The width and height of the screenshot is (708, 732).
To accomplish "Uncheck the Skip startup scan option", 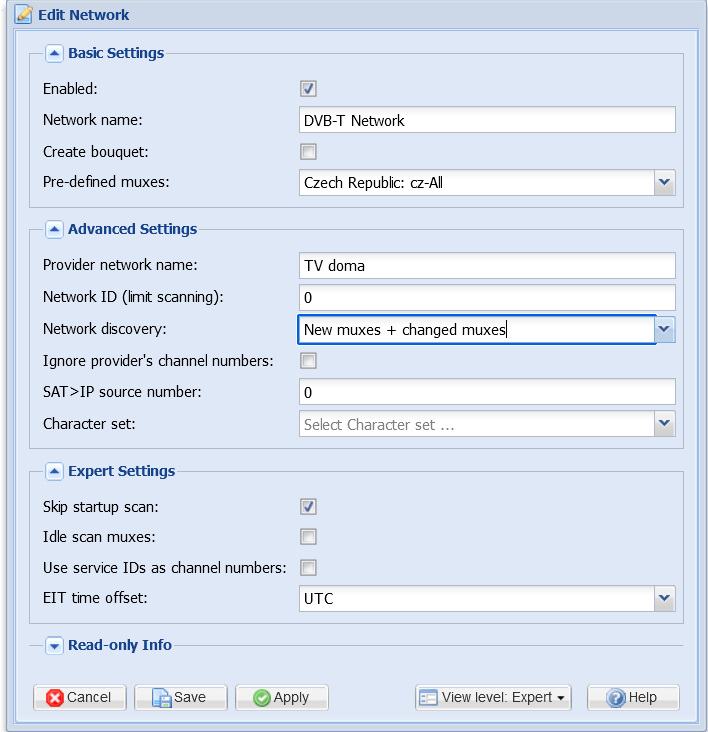I will [x=308, y=507].
